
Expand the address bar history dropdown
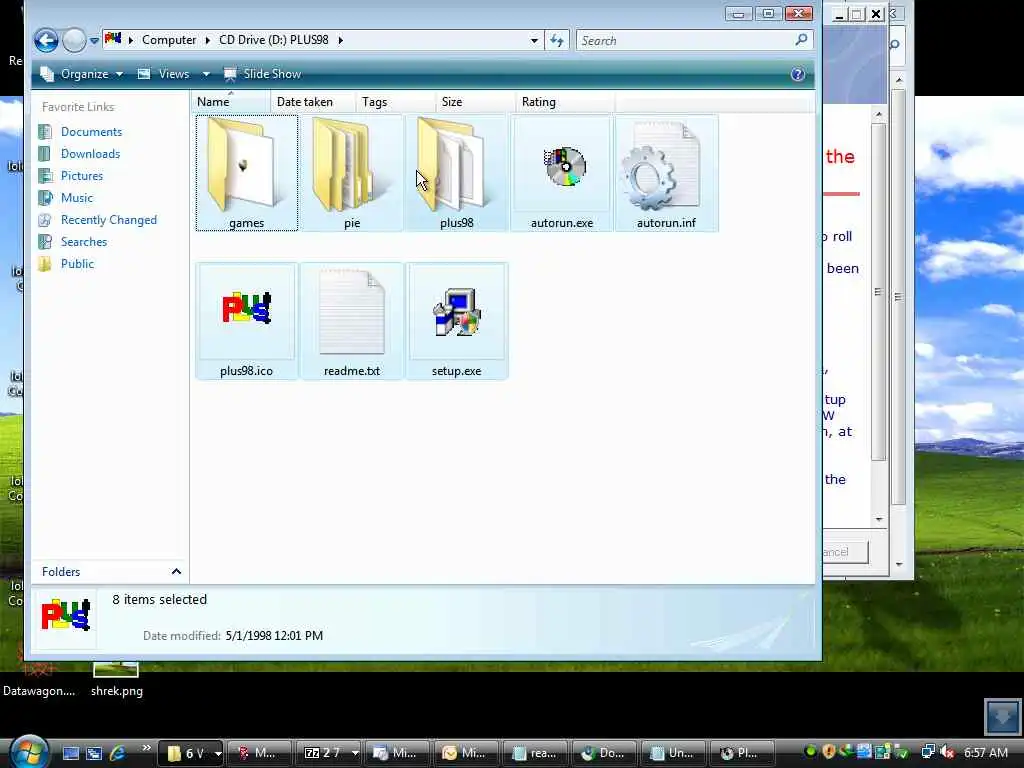534,40
